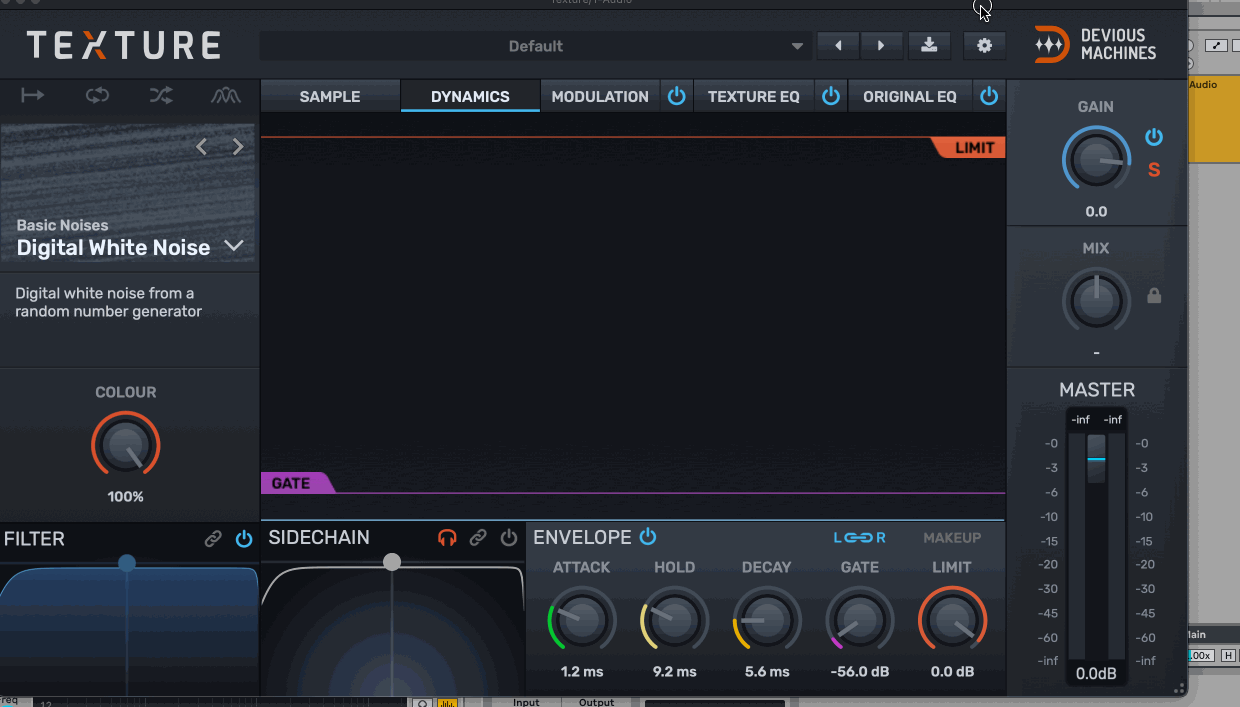Click the plugin window resize grip
1240x707 pixels.
coord(1179,688)
